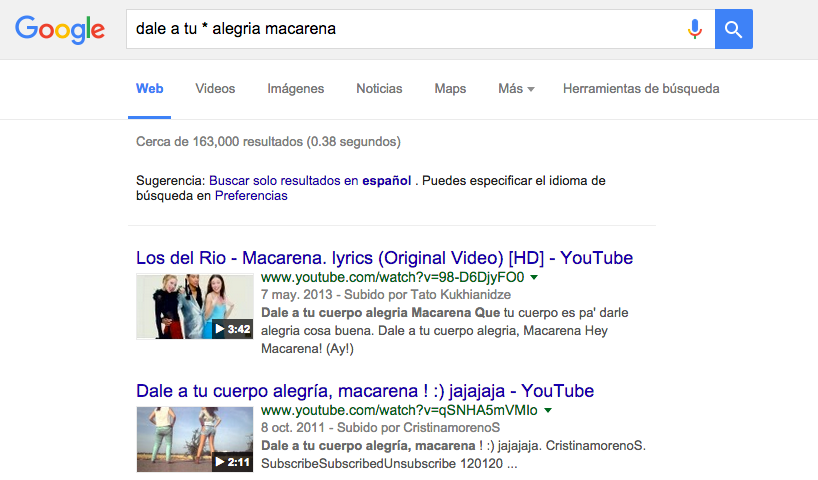Expand the Más dropdown menu

[516, 89]
